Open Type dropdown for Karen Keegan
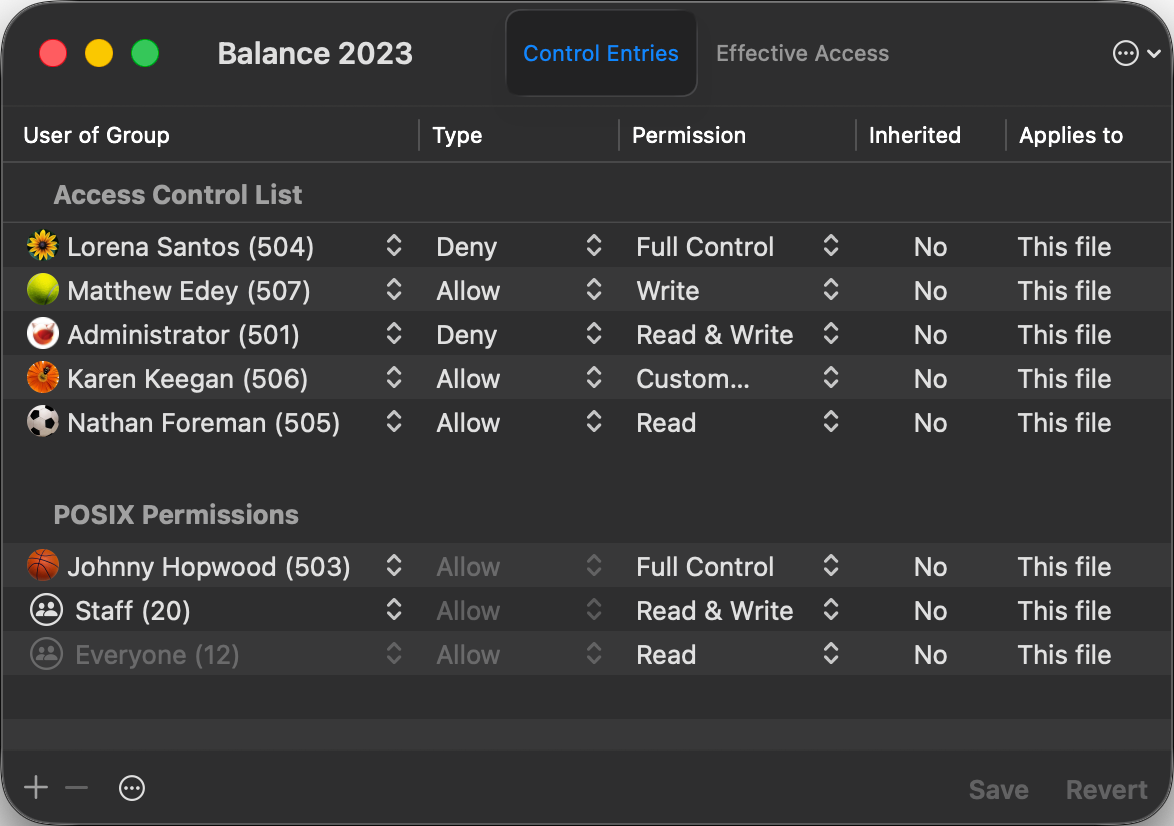Viewport: 1174px width, 826px height. pos(594,378)
